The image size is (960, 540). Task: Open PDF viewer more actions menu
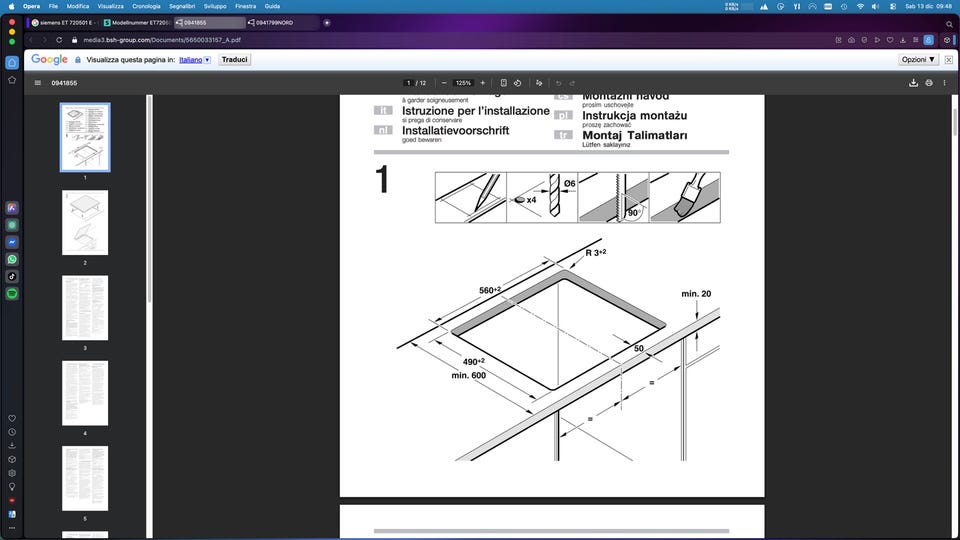point(944,83)
